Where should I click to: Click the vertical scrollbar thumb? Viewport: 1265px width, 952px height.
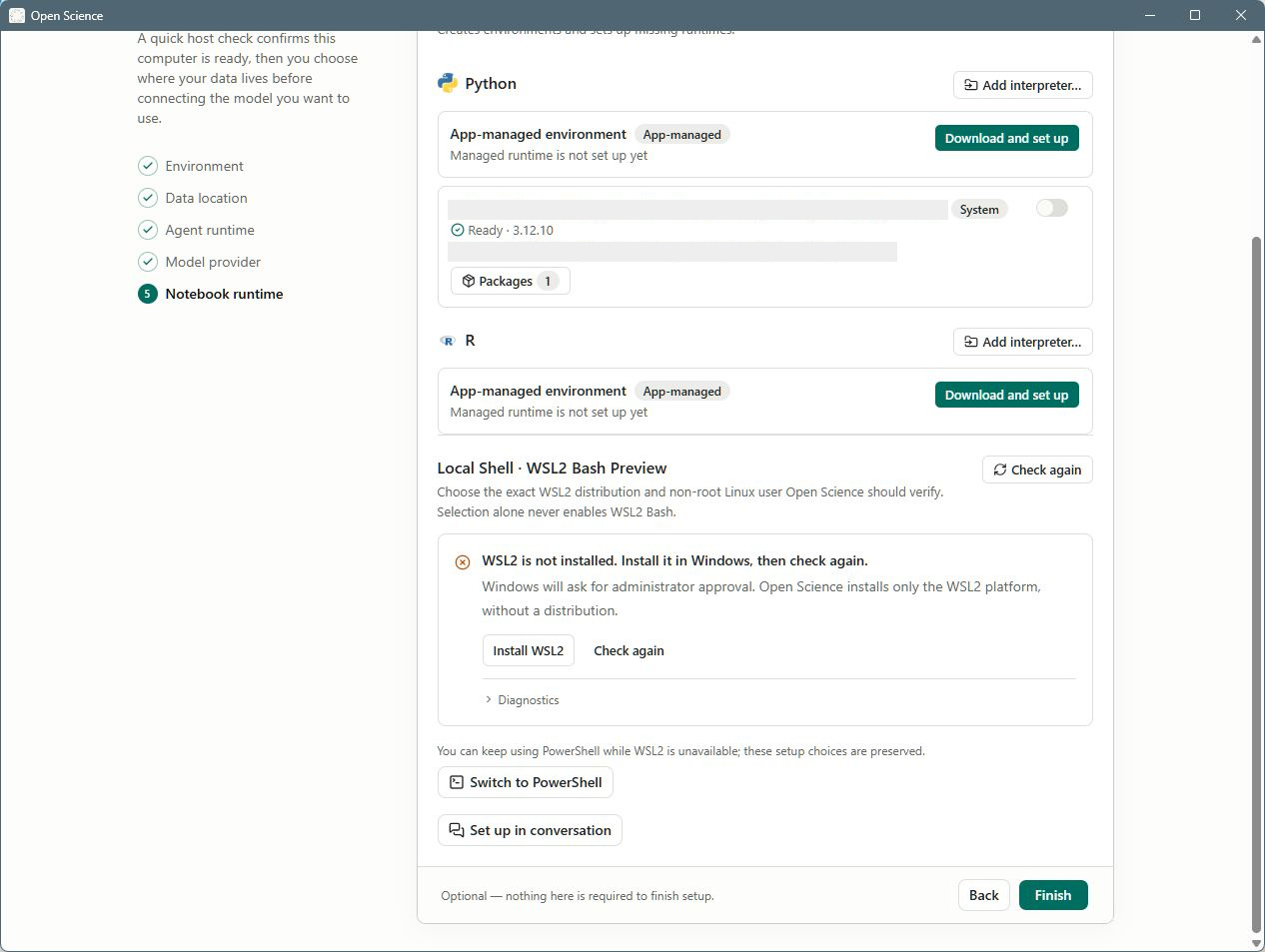tap(1256, 583)
